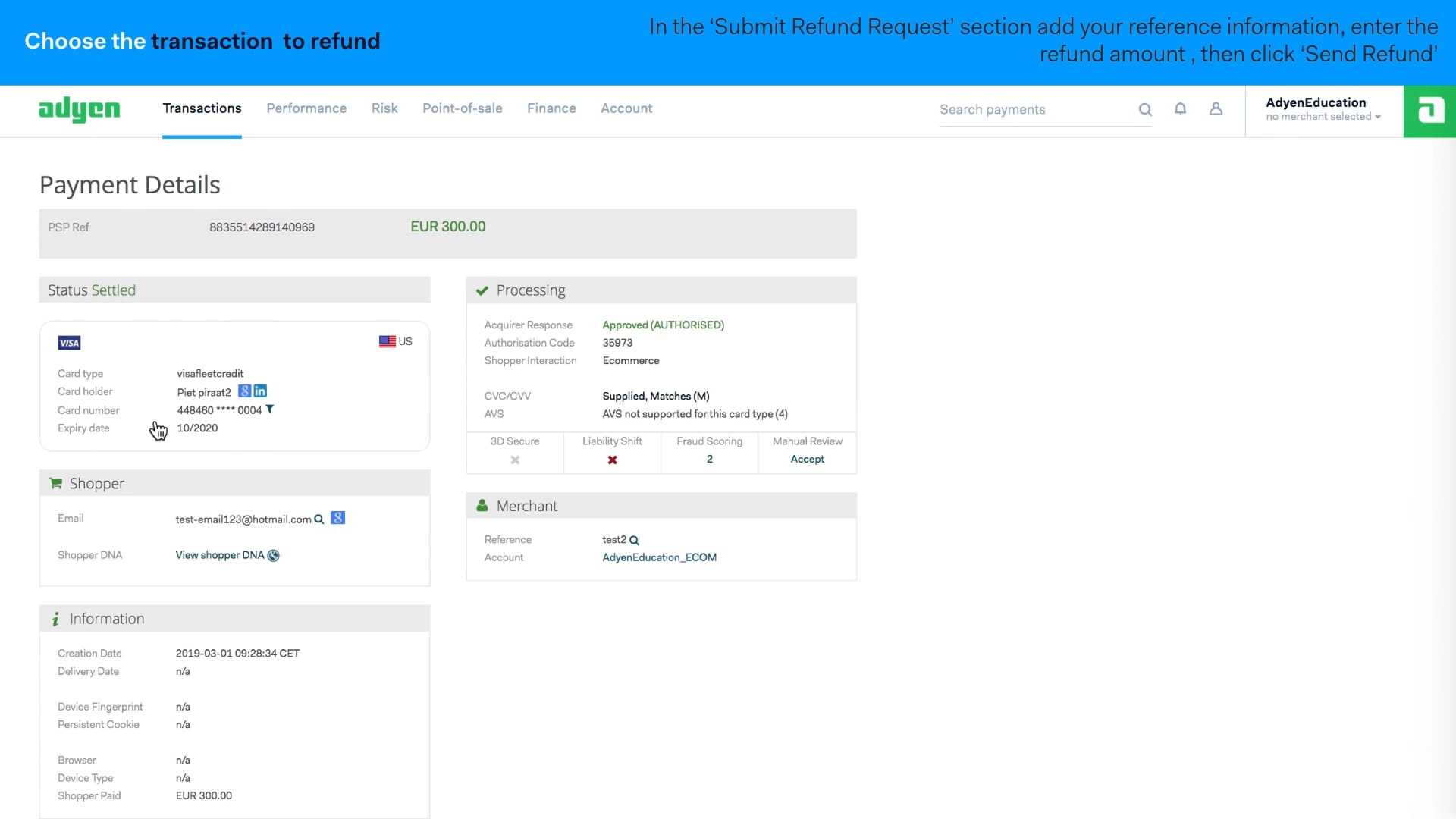Image resolution: width=1456 pixels, height=819 pixels.
Task: Click the grey X under 3D Secure
Action: [515, 460]
